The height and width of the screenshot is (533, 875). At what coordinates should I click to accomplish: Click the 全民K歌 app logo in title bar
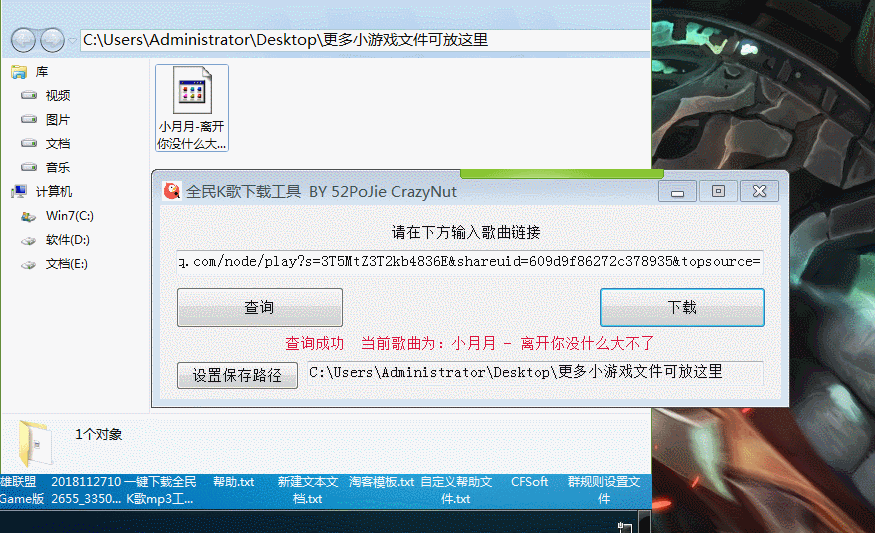tap(172, 191)
